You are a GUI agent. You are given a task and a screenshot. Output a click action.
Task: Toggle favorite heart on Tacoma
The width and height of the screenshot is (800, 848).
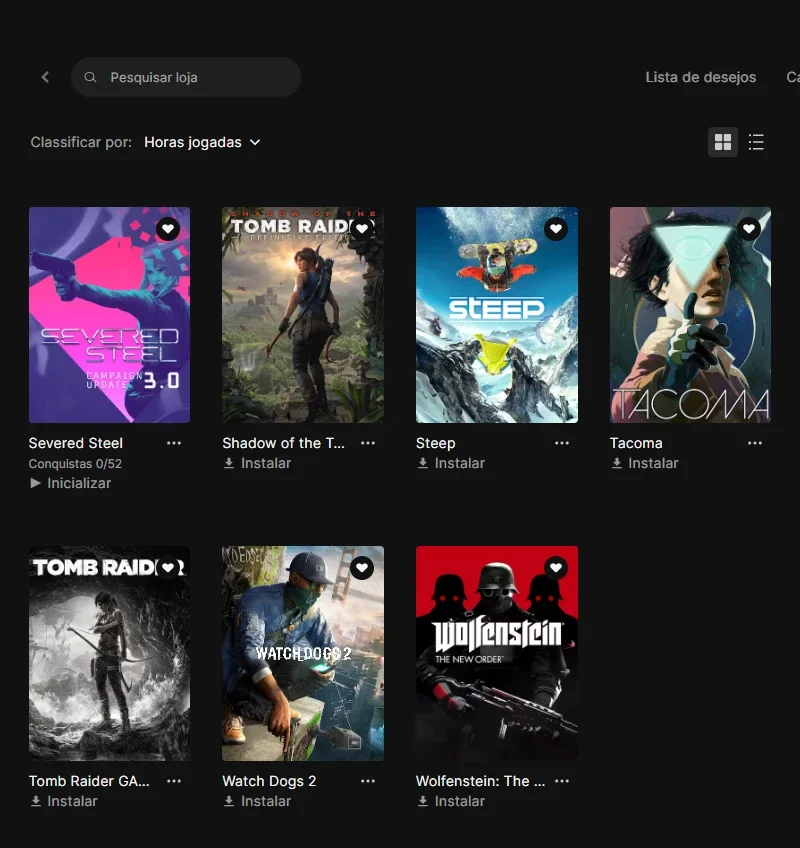749,229
